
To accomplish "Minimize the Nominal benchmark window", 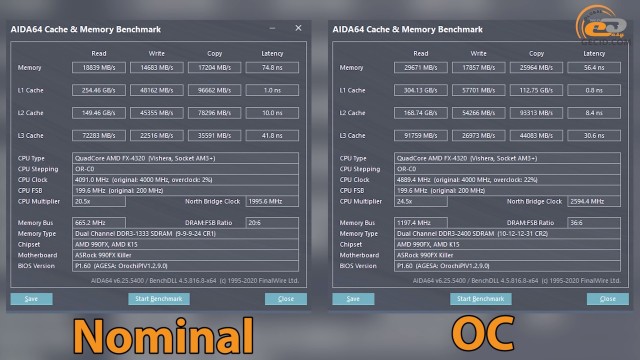I will pos(272,28).
